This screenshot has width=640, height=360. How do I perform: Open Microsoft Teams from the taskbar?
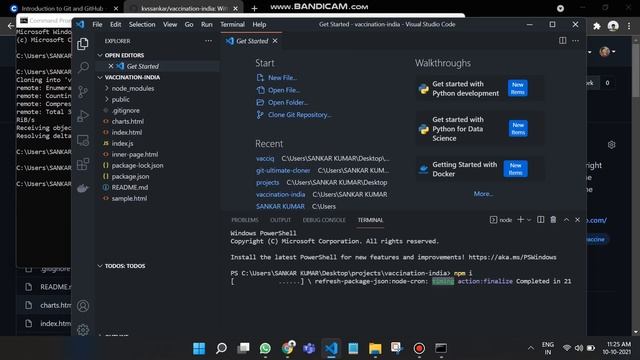[x=309, y=348]
